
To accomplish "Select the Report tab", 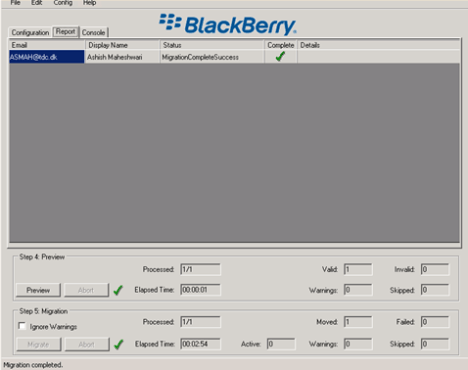I will click(x=65, y=32).
